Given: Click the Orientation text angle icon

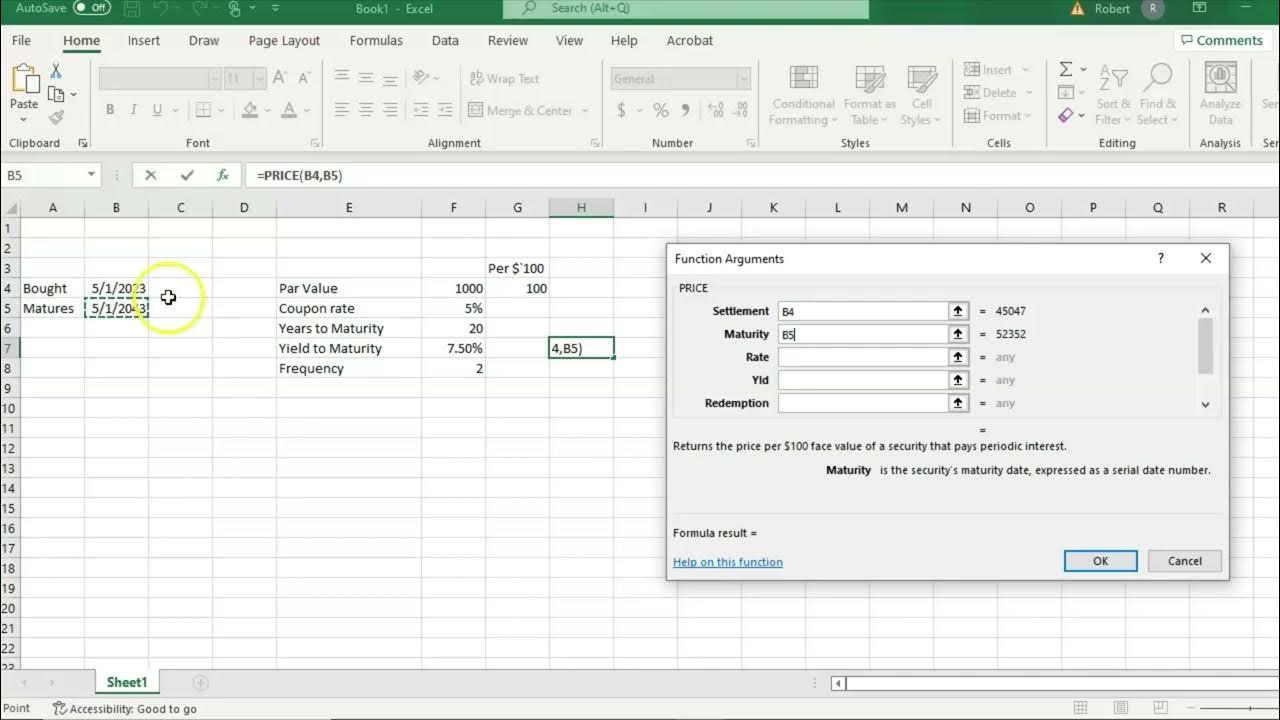Looking at the screenshot, I should click(x=423, y=78).
